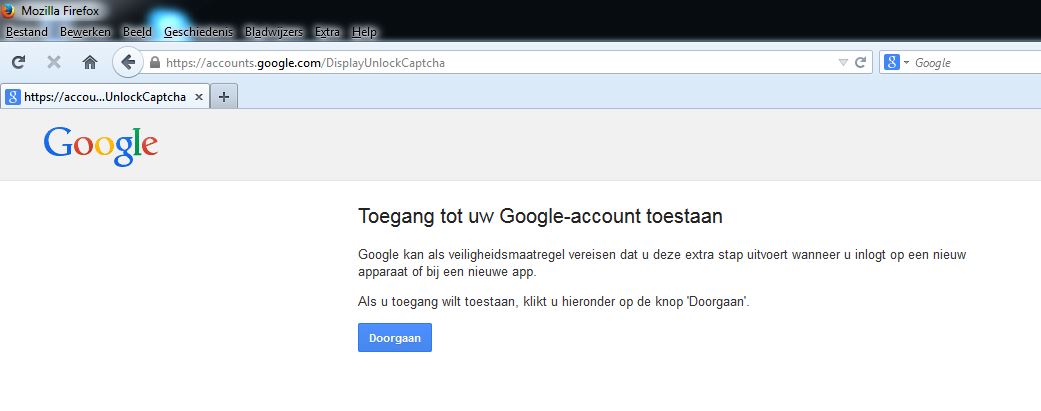This screenshot has width=1041, height=411.
Task: Open the Beeld menu
Action: point(137,32)
